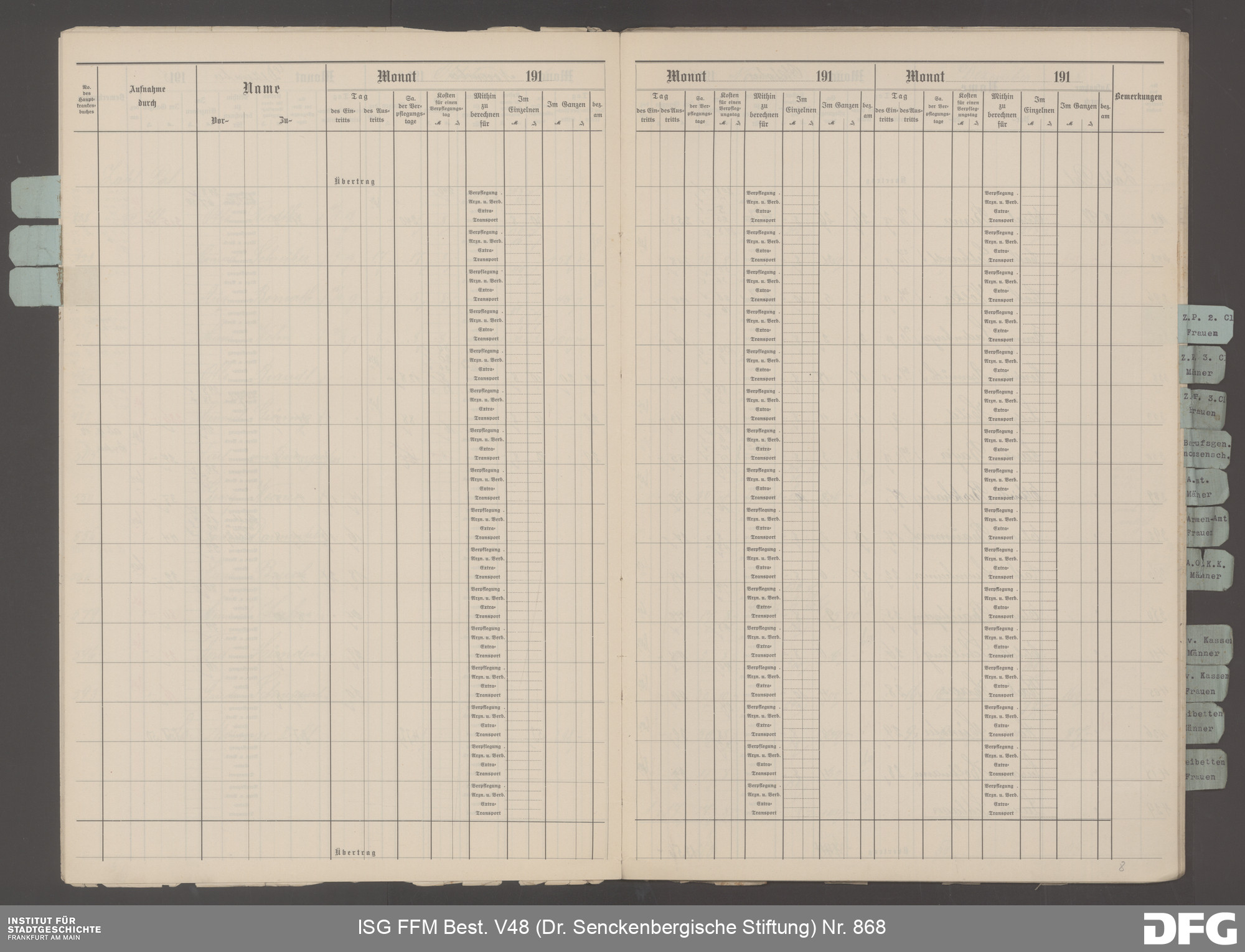
Task: Click the Name column header
Action: (261, 88)
